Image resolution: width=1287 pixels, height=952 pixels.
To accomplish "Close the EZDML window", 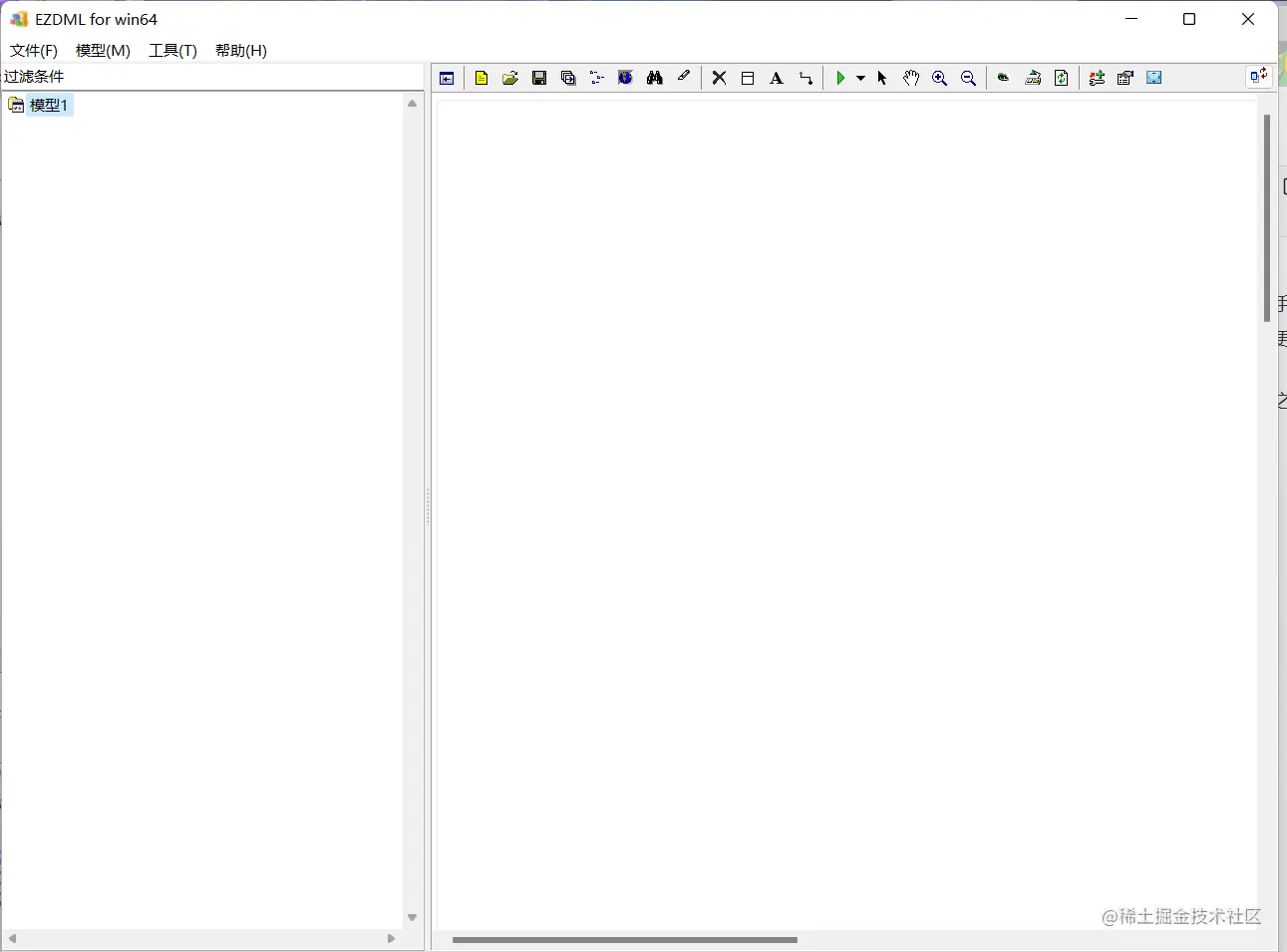I will pos(1248,19).
